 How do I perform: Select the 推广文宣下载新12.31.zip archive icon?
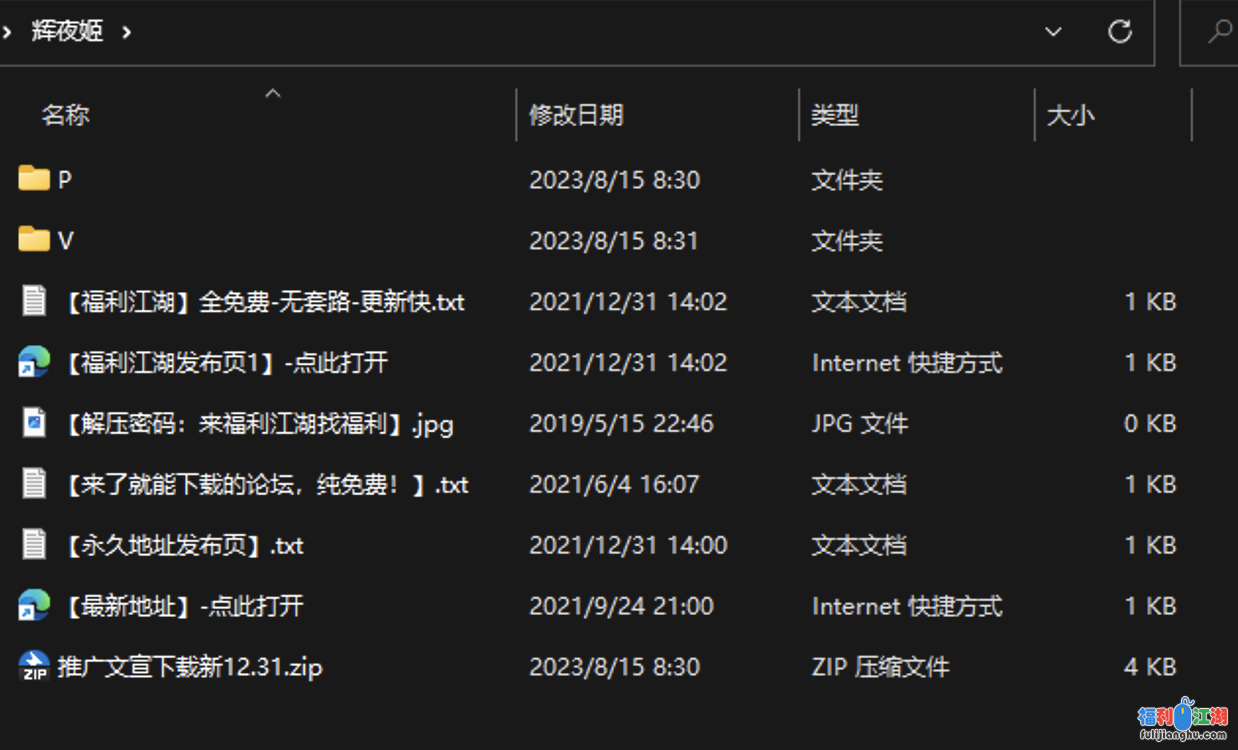pos(34,667)
